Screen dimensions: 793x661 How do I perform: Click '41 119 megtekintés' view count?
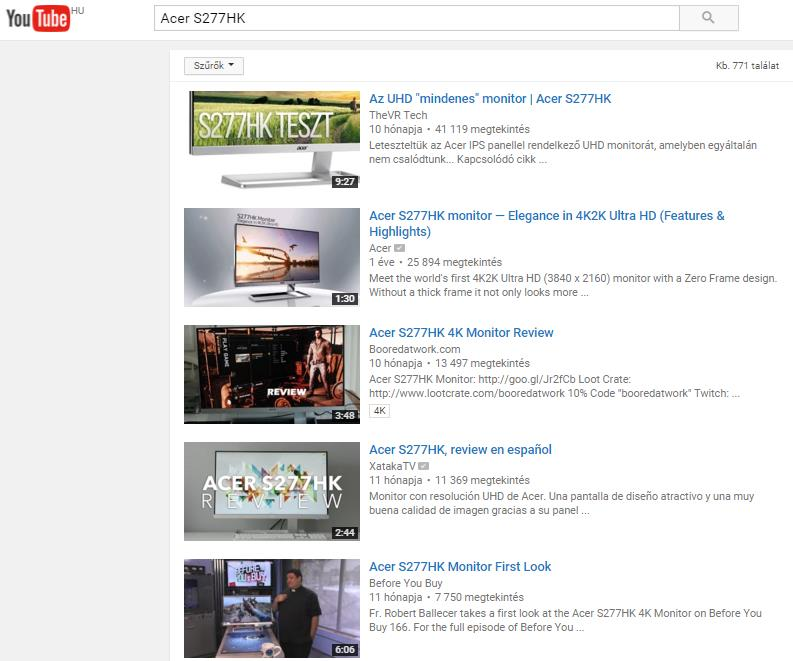tap(482, 129)
